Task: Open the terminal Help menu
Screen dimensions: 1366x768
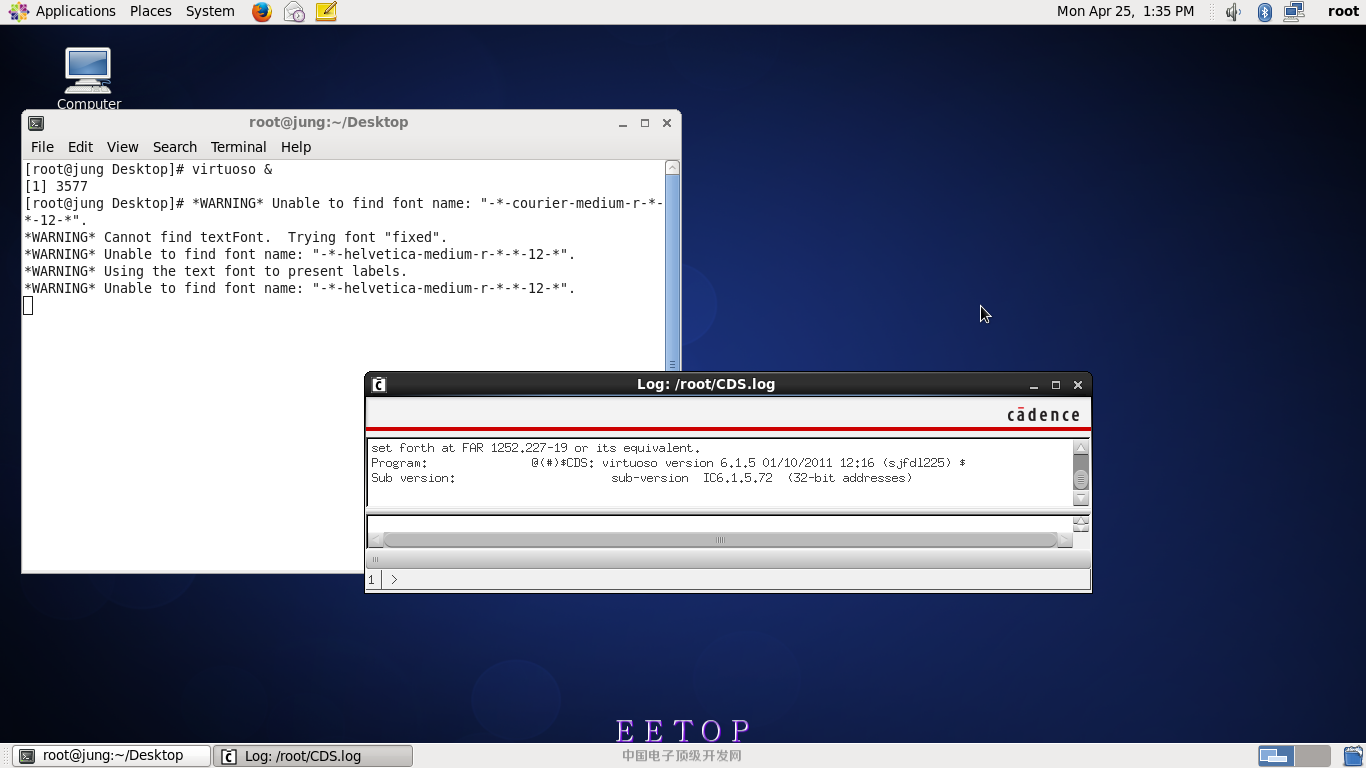Action: click(x=296, y=147)
